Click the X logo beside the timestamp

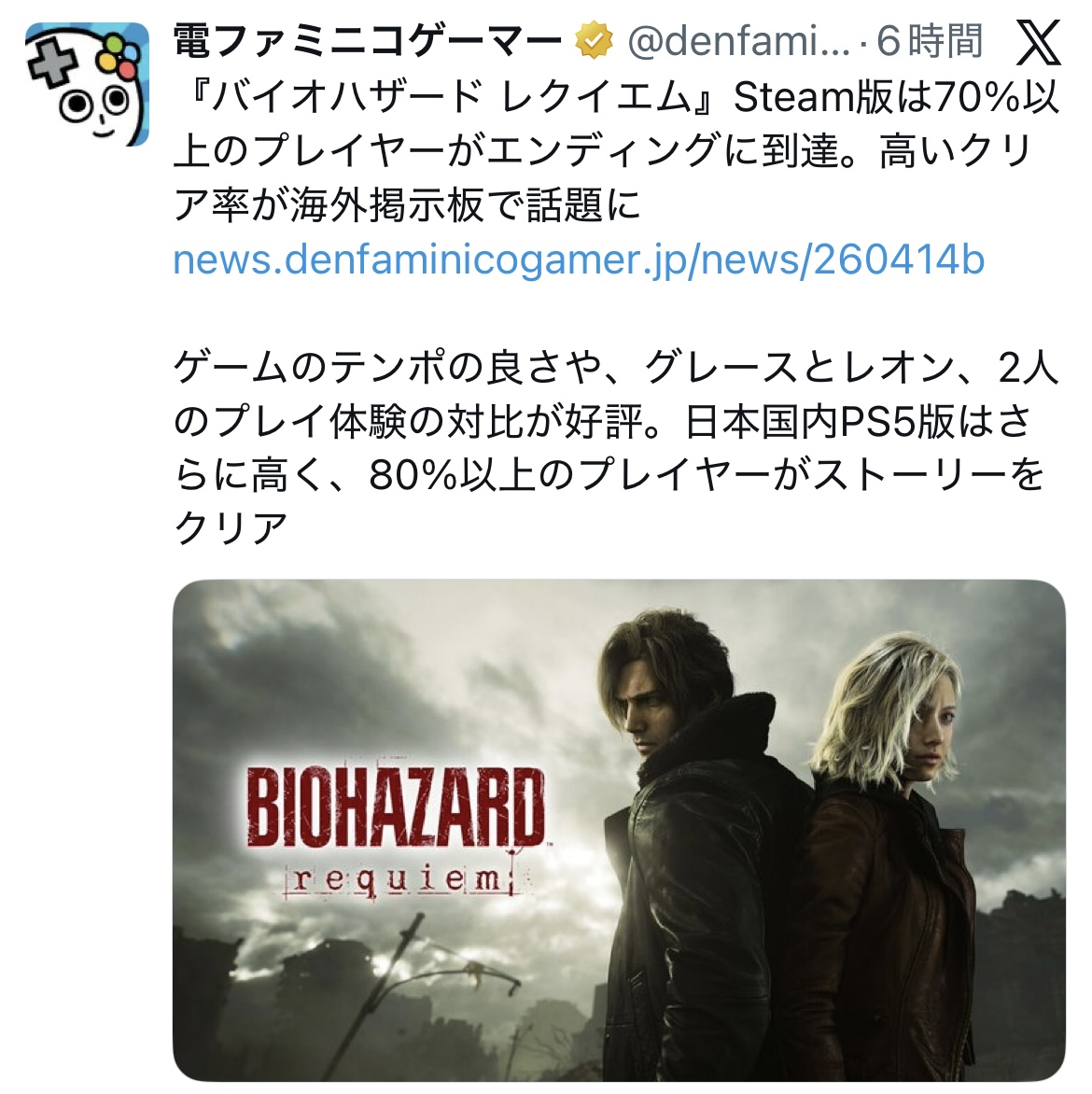[1039, 42]
